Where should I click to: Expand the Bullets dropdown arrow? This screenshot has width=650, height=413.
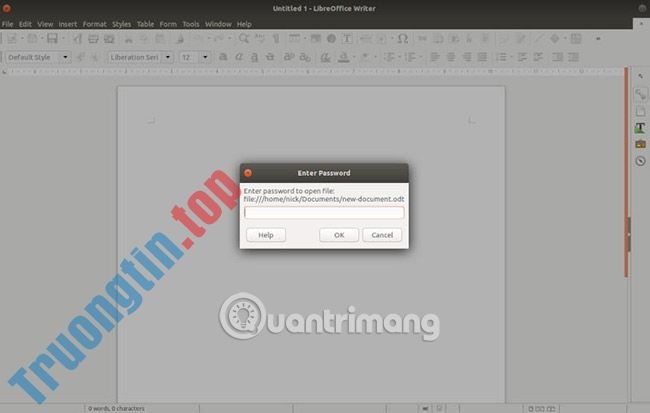tap(399, 57)
